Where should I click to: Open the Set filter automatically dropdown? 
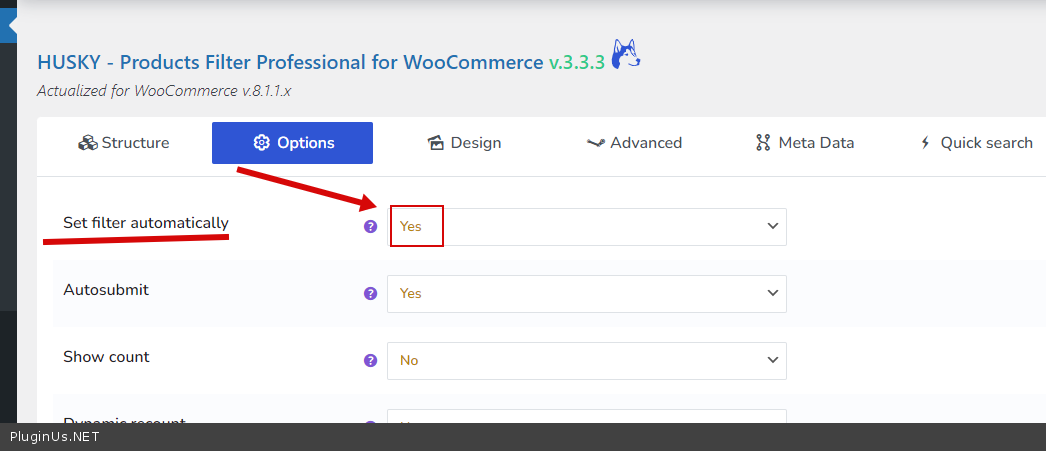(x=586, y=227)
